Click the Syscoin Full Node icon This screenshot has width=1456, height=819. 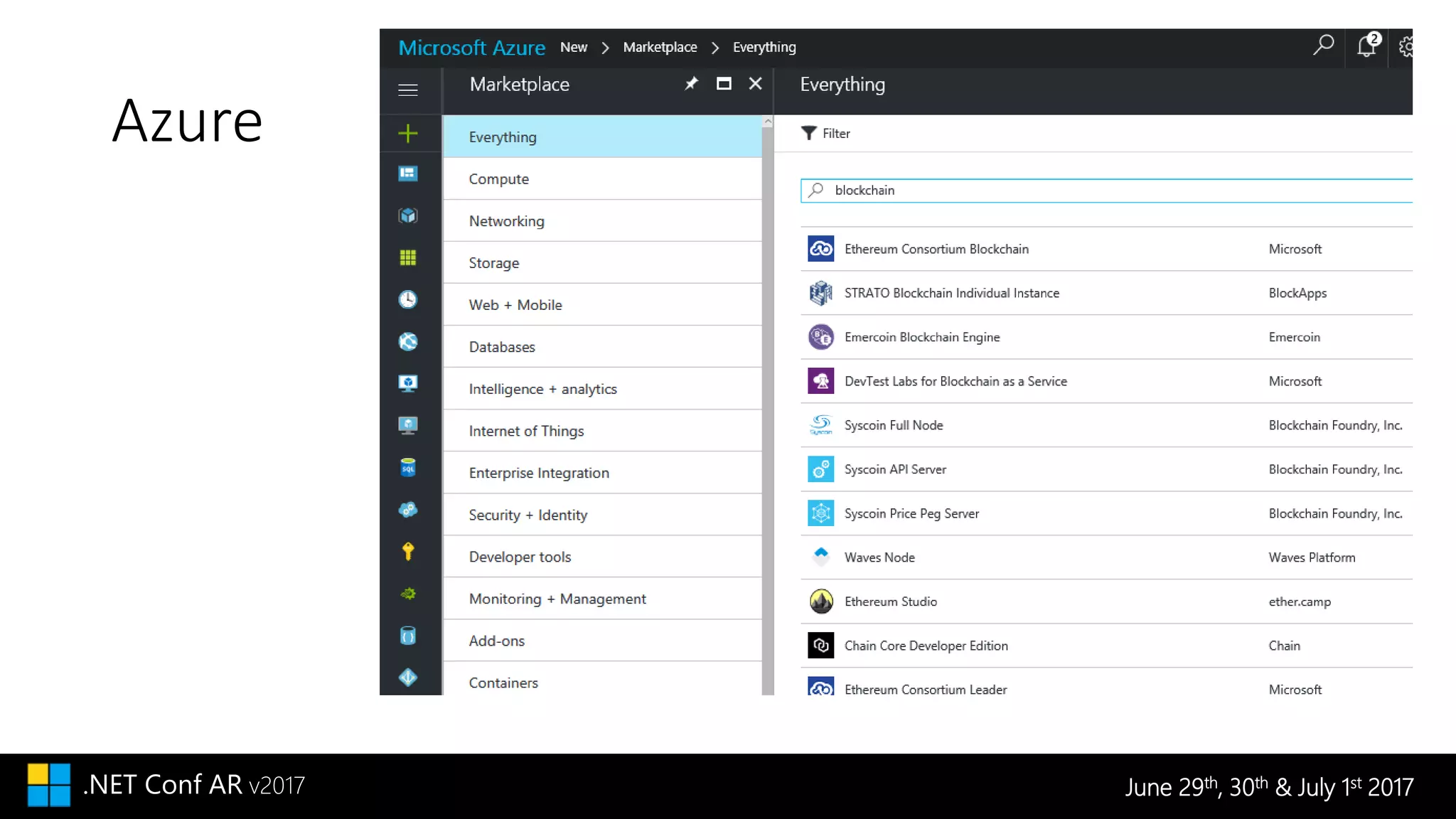pos(821,425)
